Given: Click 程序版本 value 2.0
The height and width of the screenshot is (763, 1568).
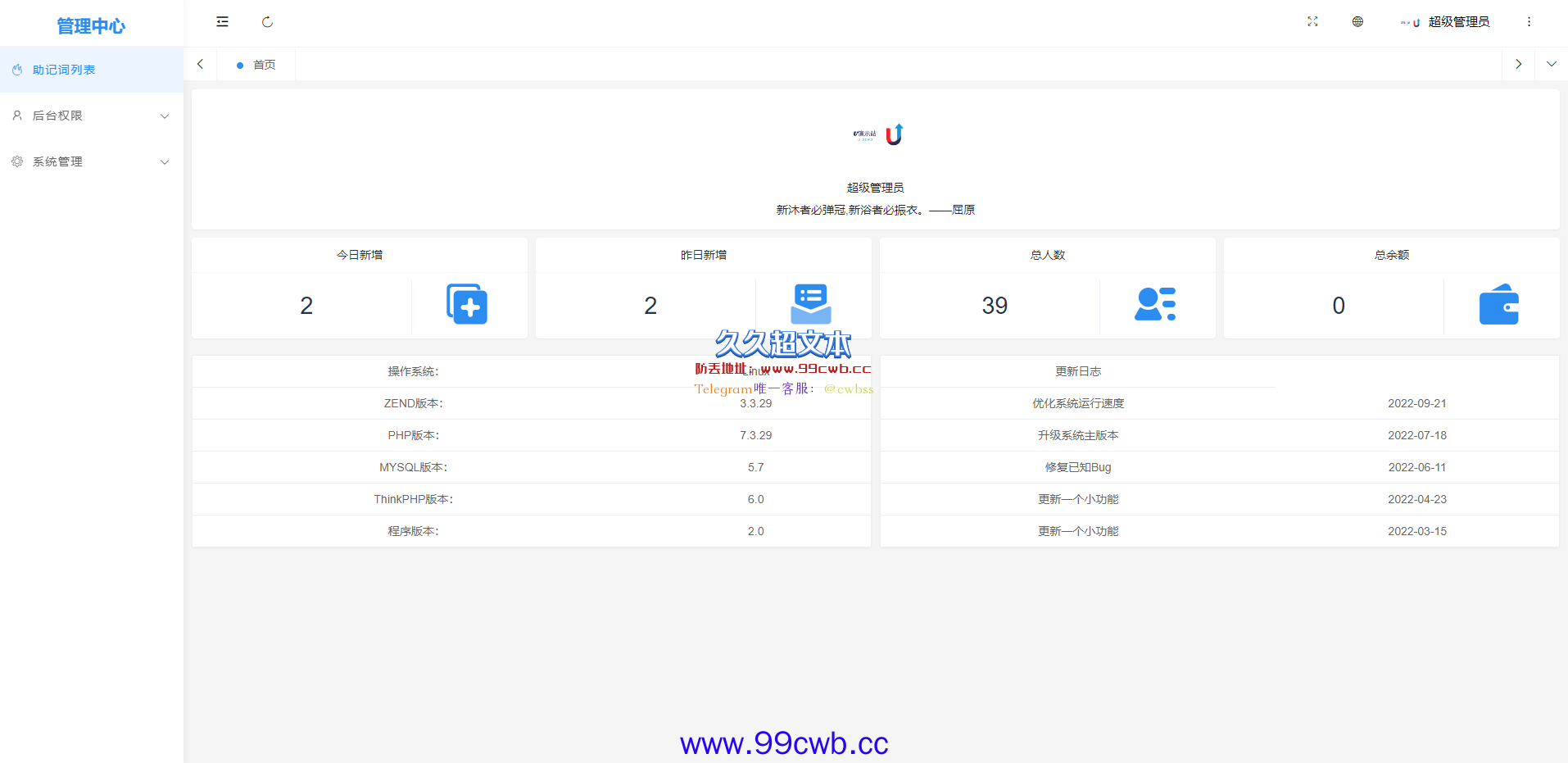Looking at the screenshot, I should click(x=755, y=531).
